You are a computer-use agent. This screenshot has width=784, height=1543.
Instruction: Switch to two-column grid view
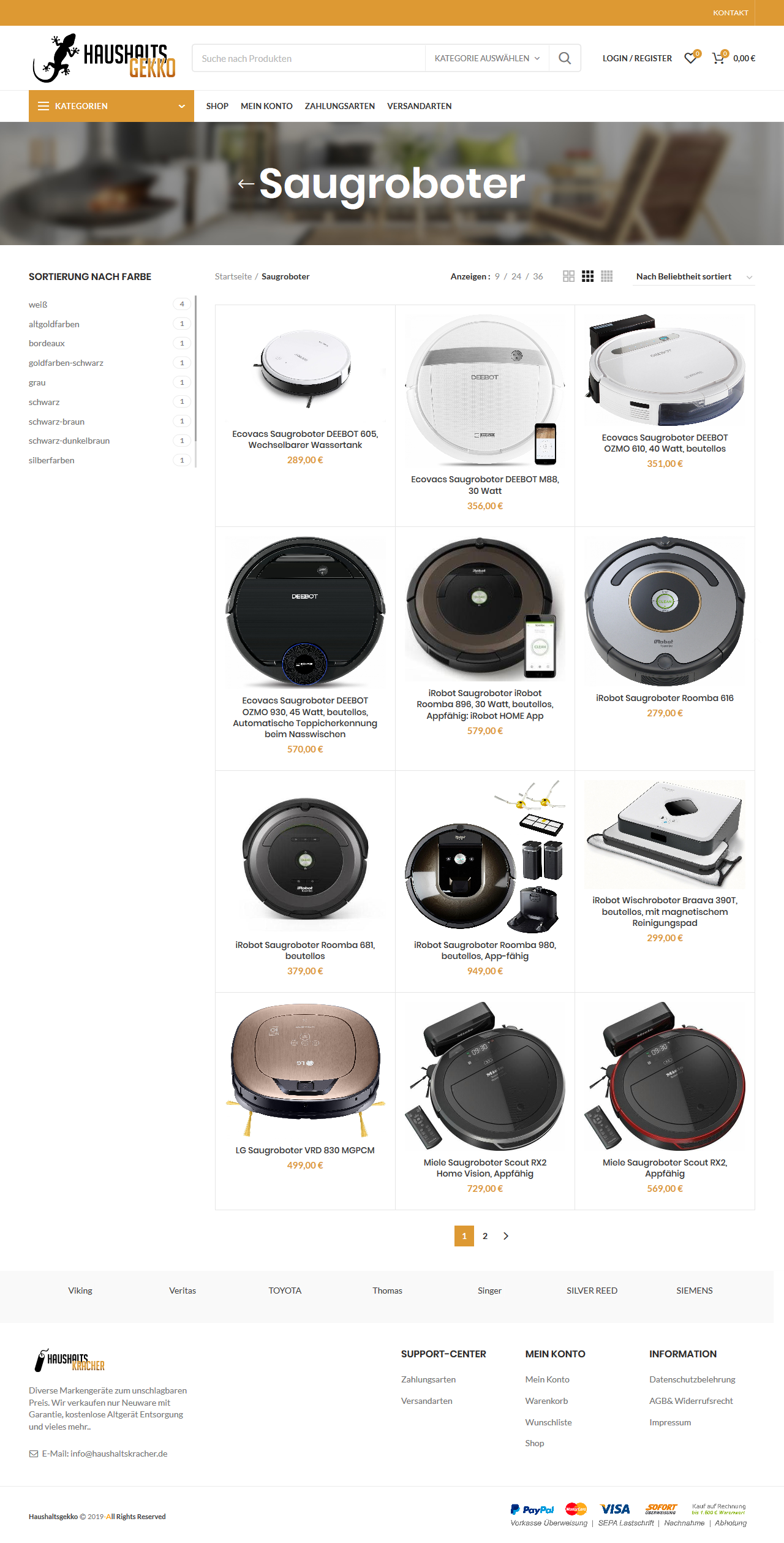[x=568, y=276]
